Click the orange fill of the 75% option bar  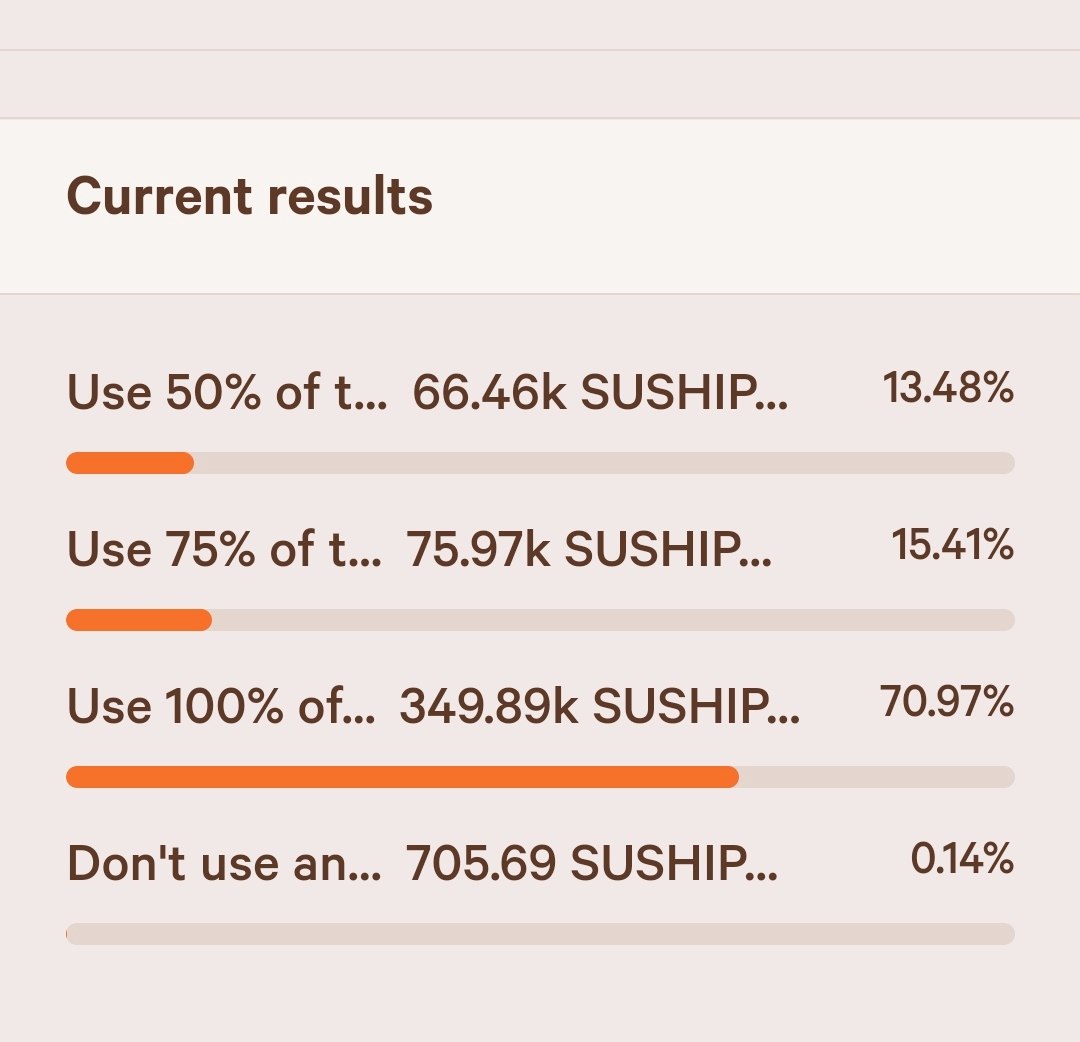[139, 620]
